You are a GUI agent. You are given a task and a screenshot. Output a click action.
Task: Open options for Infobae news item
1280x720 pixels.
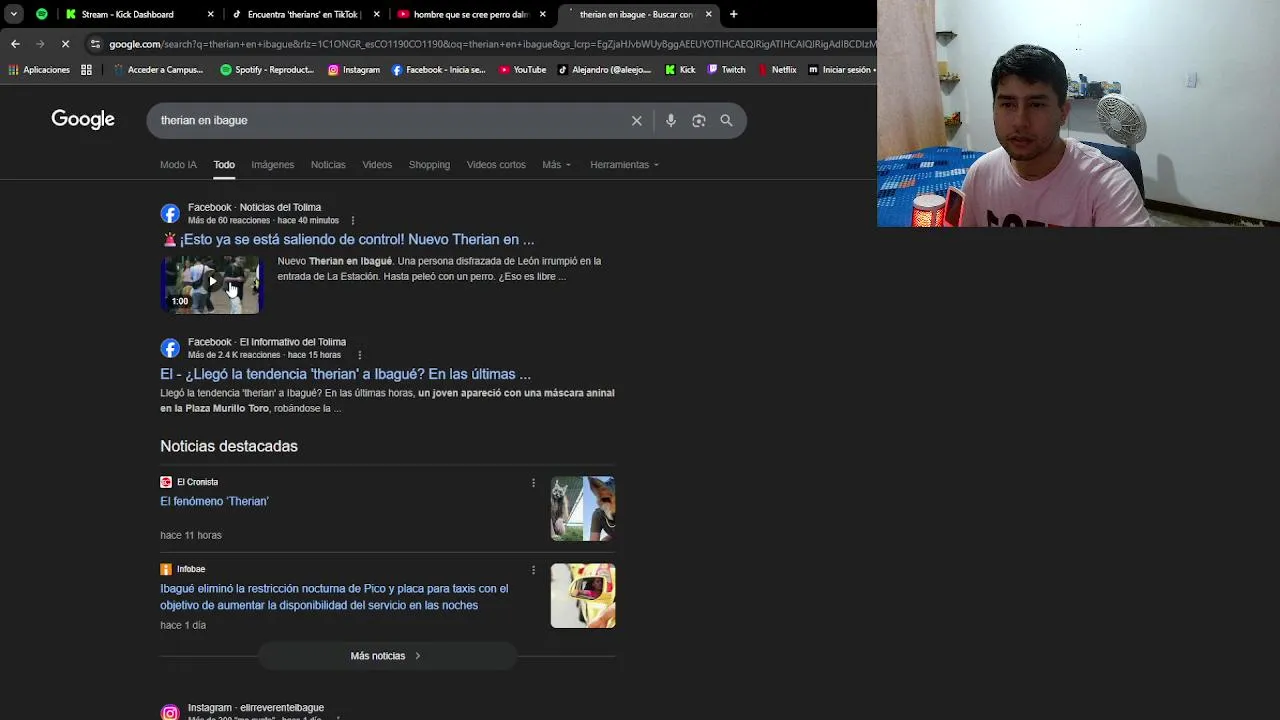click(x=533, y=570)
